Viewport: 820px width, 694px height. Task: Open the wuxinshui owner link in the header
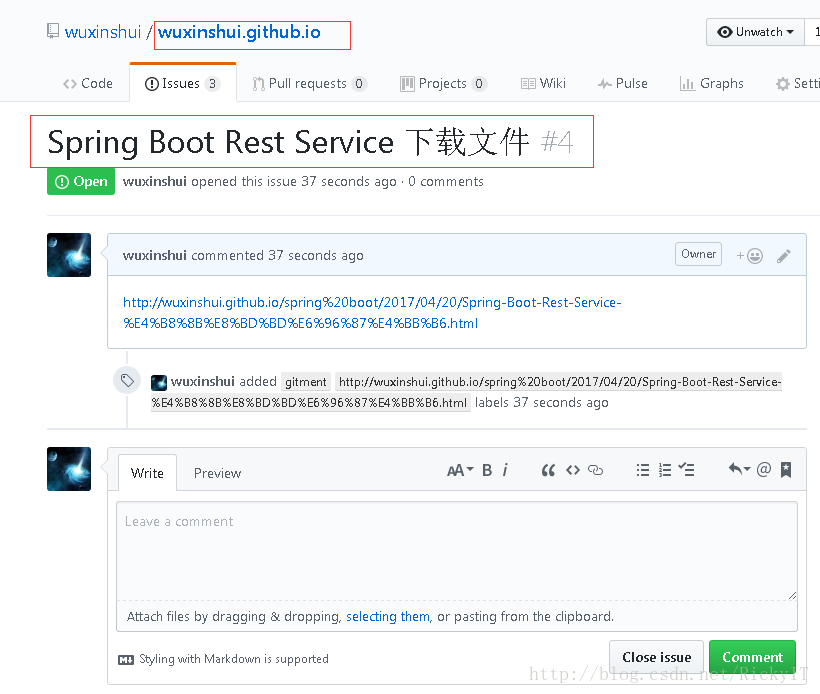coord(102,32)
